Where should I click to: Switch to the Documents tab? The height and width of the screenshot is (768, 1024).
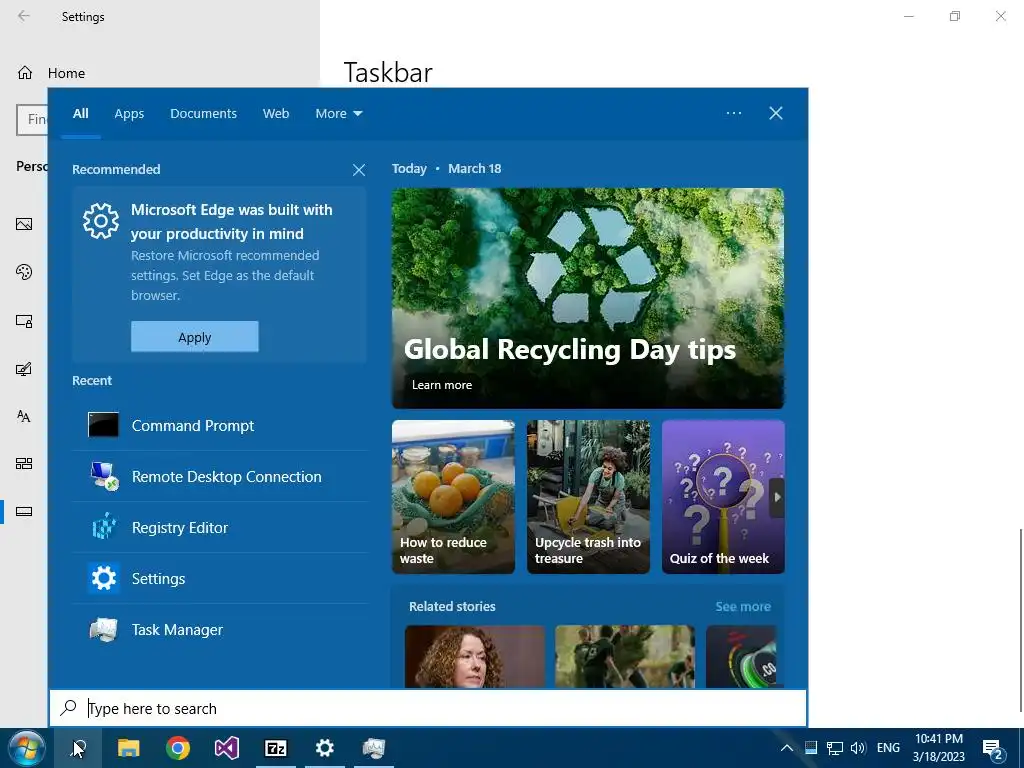point(203,114)
